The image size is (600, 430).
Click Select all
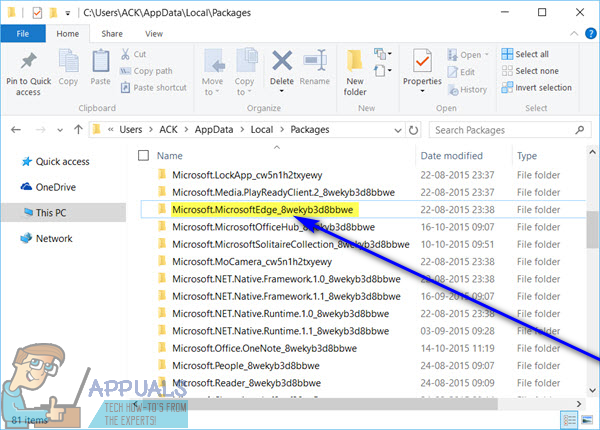(525, 54)
